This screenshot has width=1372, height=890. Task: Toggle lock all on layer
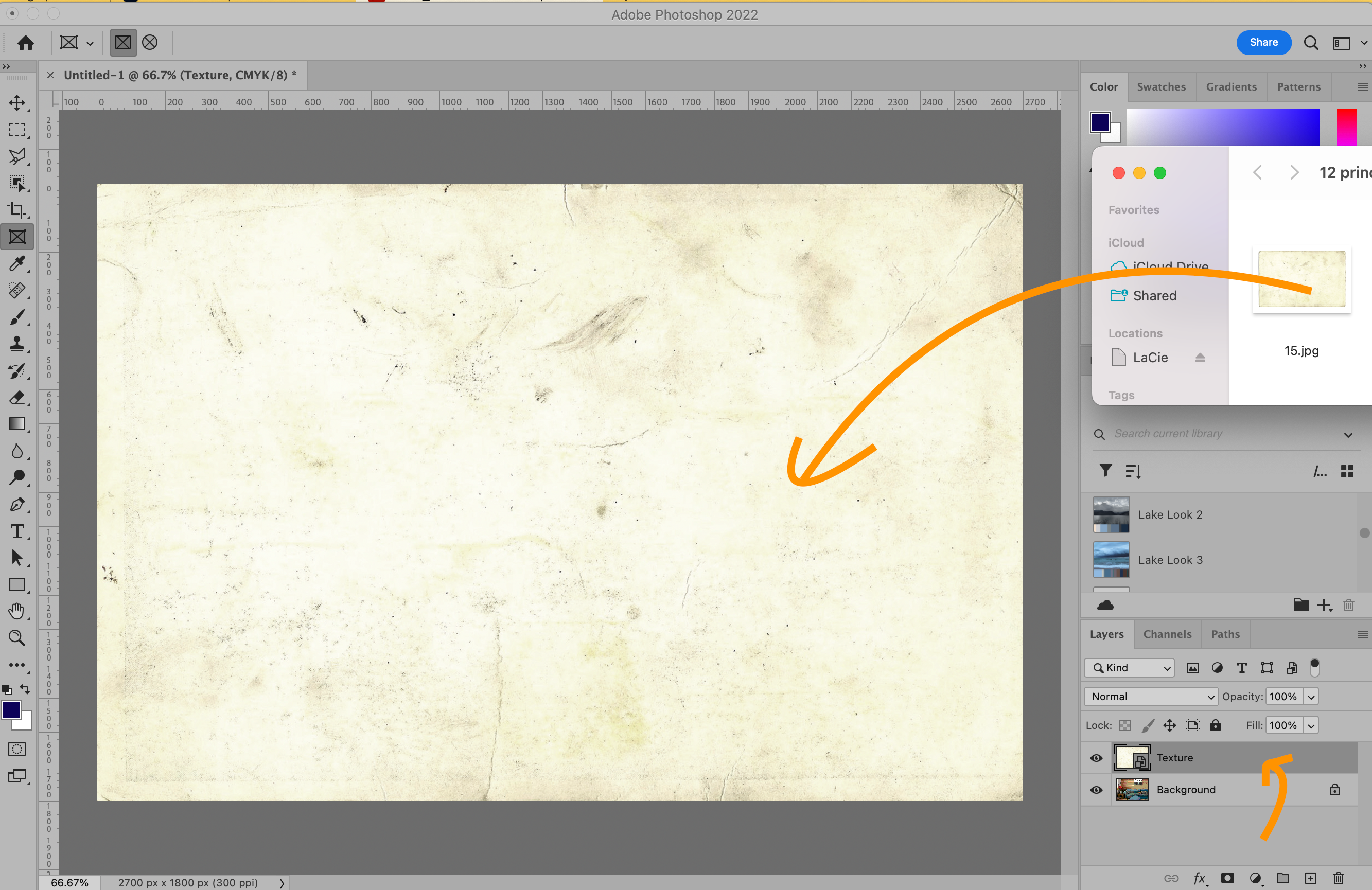(1215, 725)
